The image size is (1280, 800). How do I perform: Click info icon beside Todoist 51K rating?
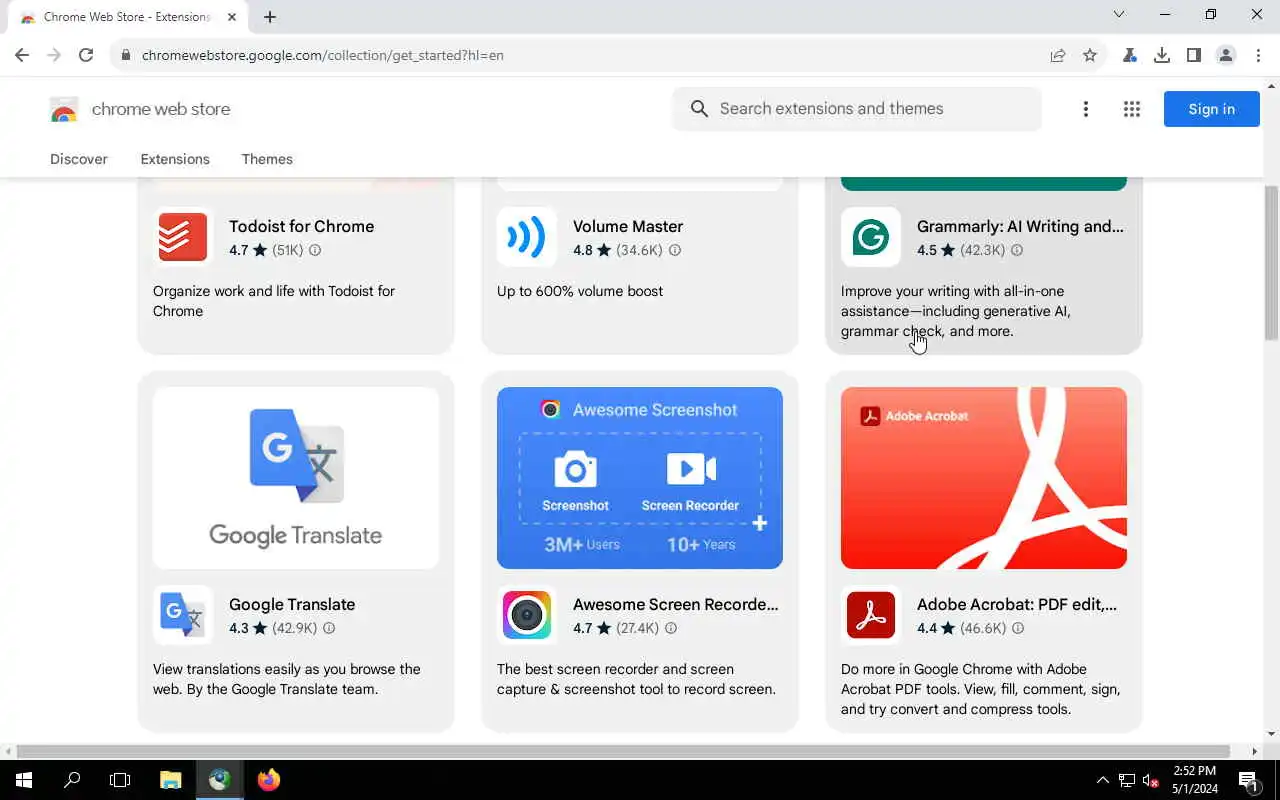pos(315,250)
